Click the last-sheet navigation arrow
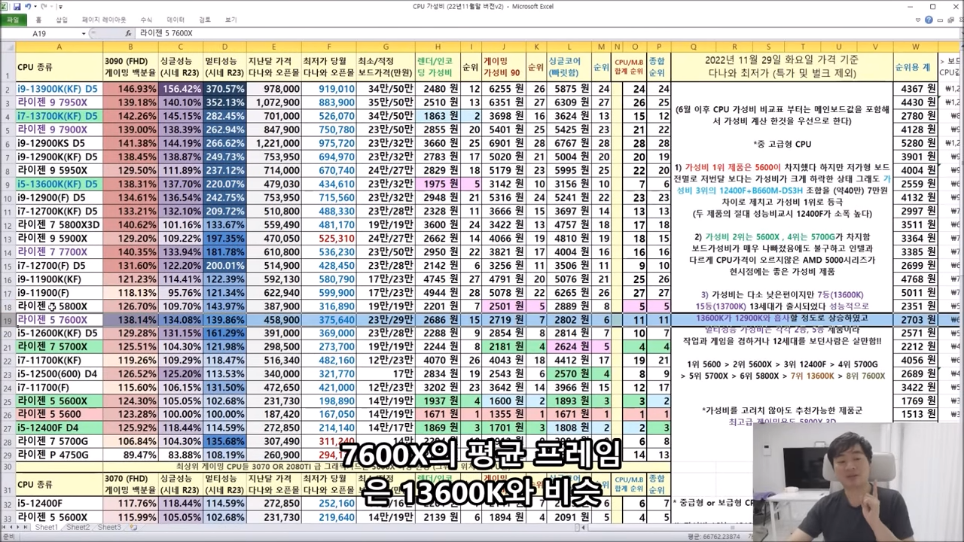964x542 pixels. click(27, 527)
